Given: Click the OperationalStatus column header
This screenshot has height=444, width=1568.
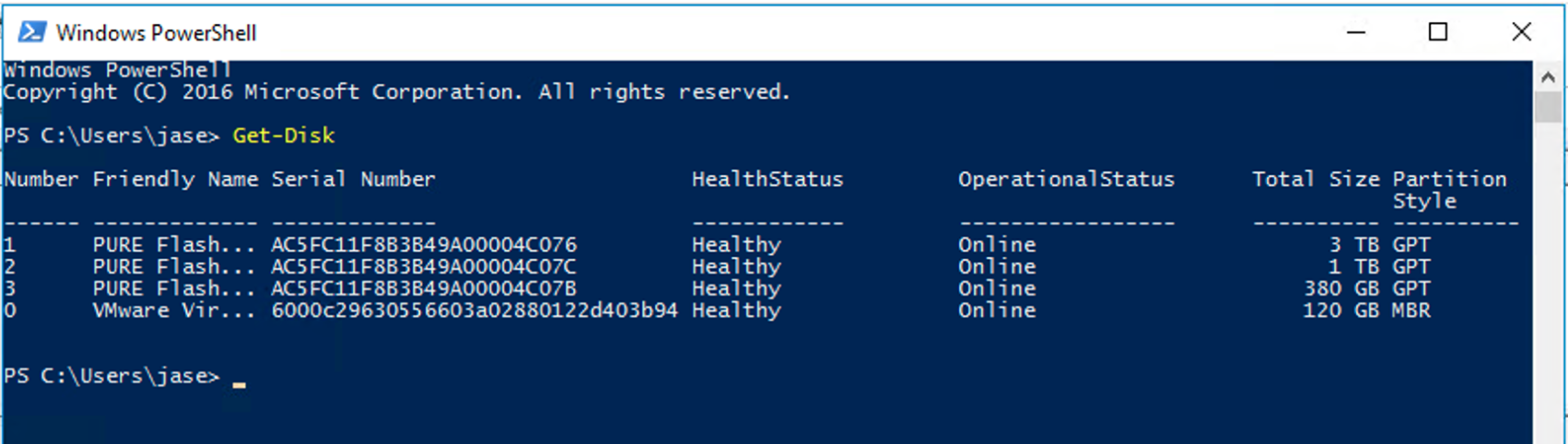Looking at the screenshot, I should 1066,180.
